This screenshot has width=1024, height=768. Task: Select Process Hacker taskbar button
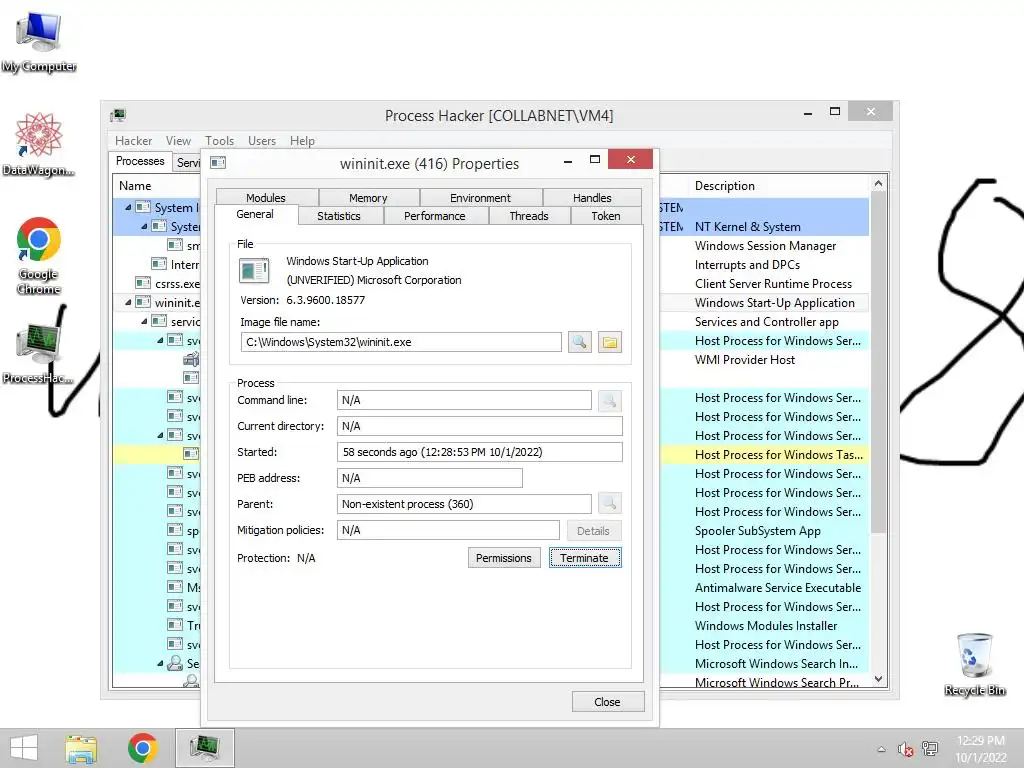[204, 748]
